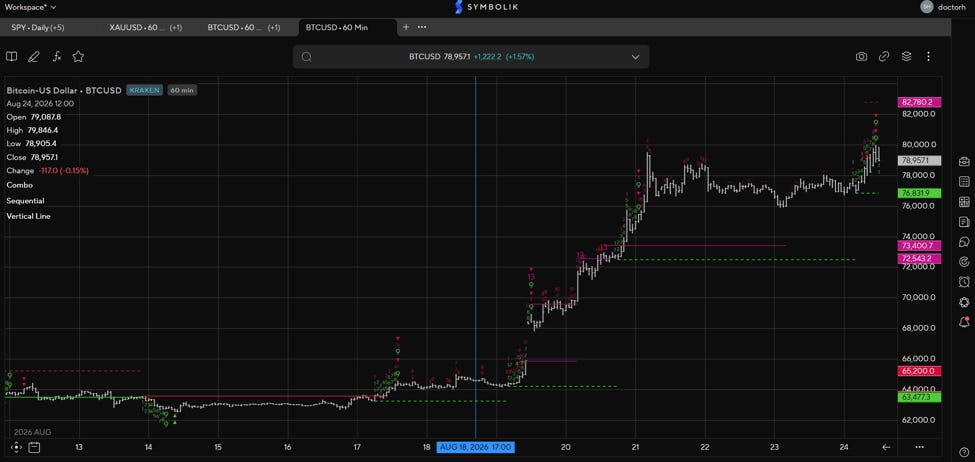Screen dimensions: 975x462
Task: Click the crosshair recenter icon on time axis
Action: click(16, 446)
